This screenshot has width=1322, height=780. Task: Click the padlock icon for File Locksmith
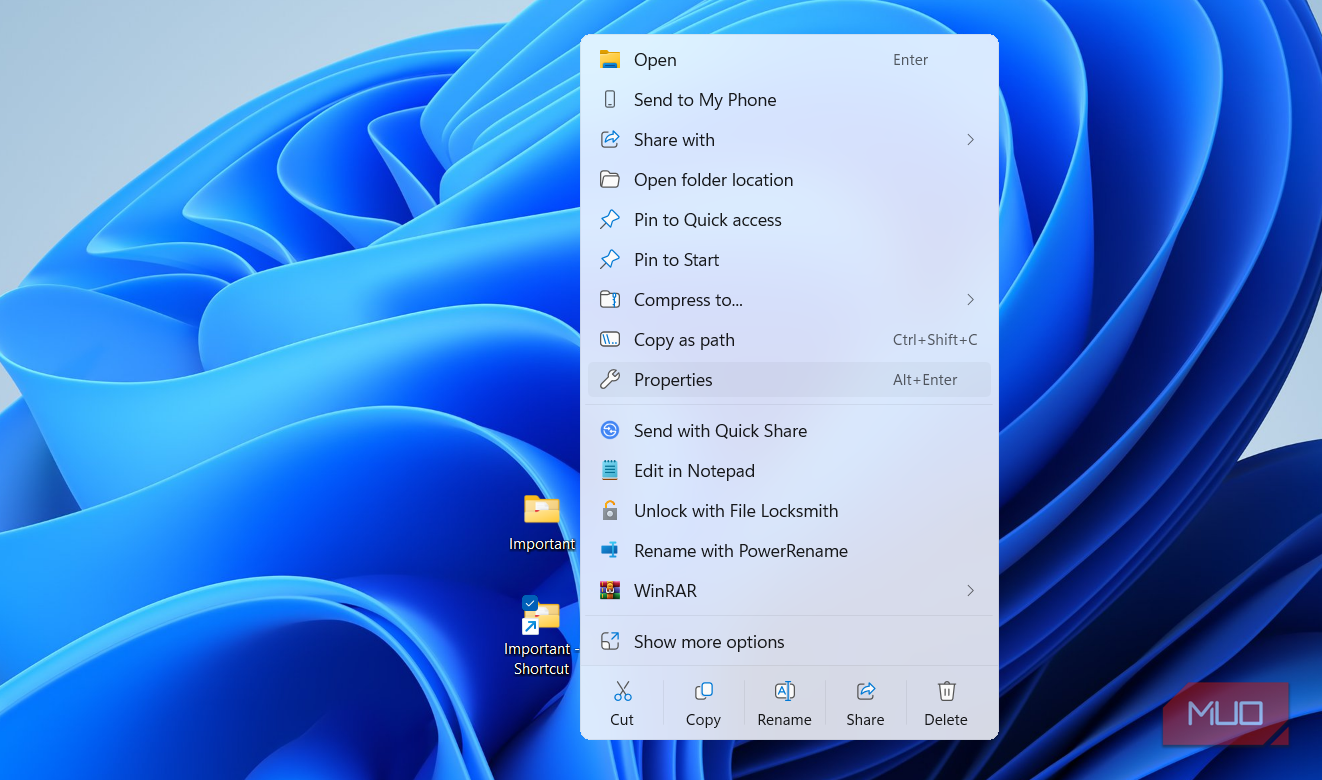(x=610, y=511)
